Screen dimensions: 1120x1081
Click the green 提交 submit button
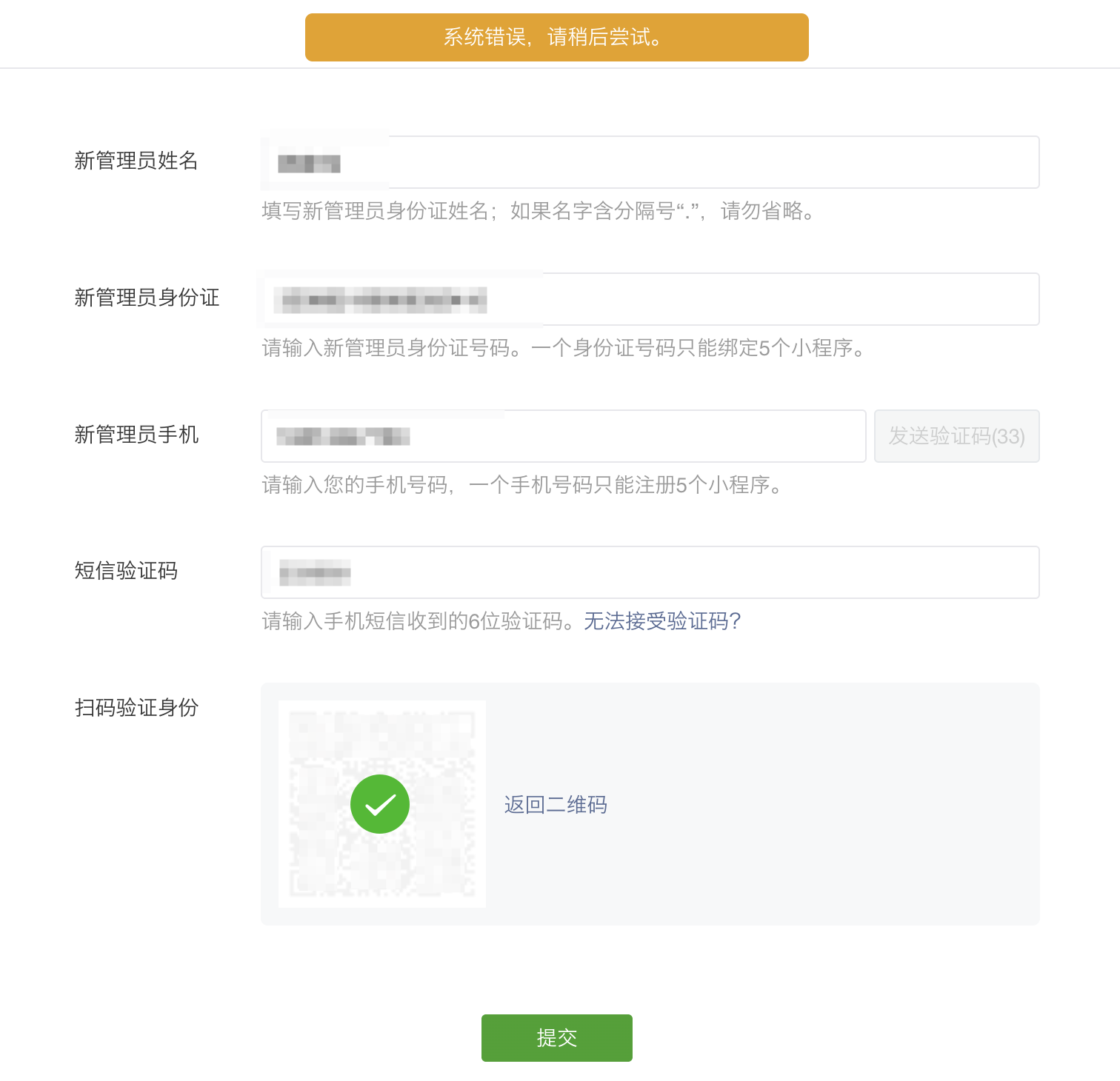557,1037
